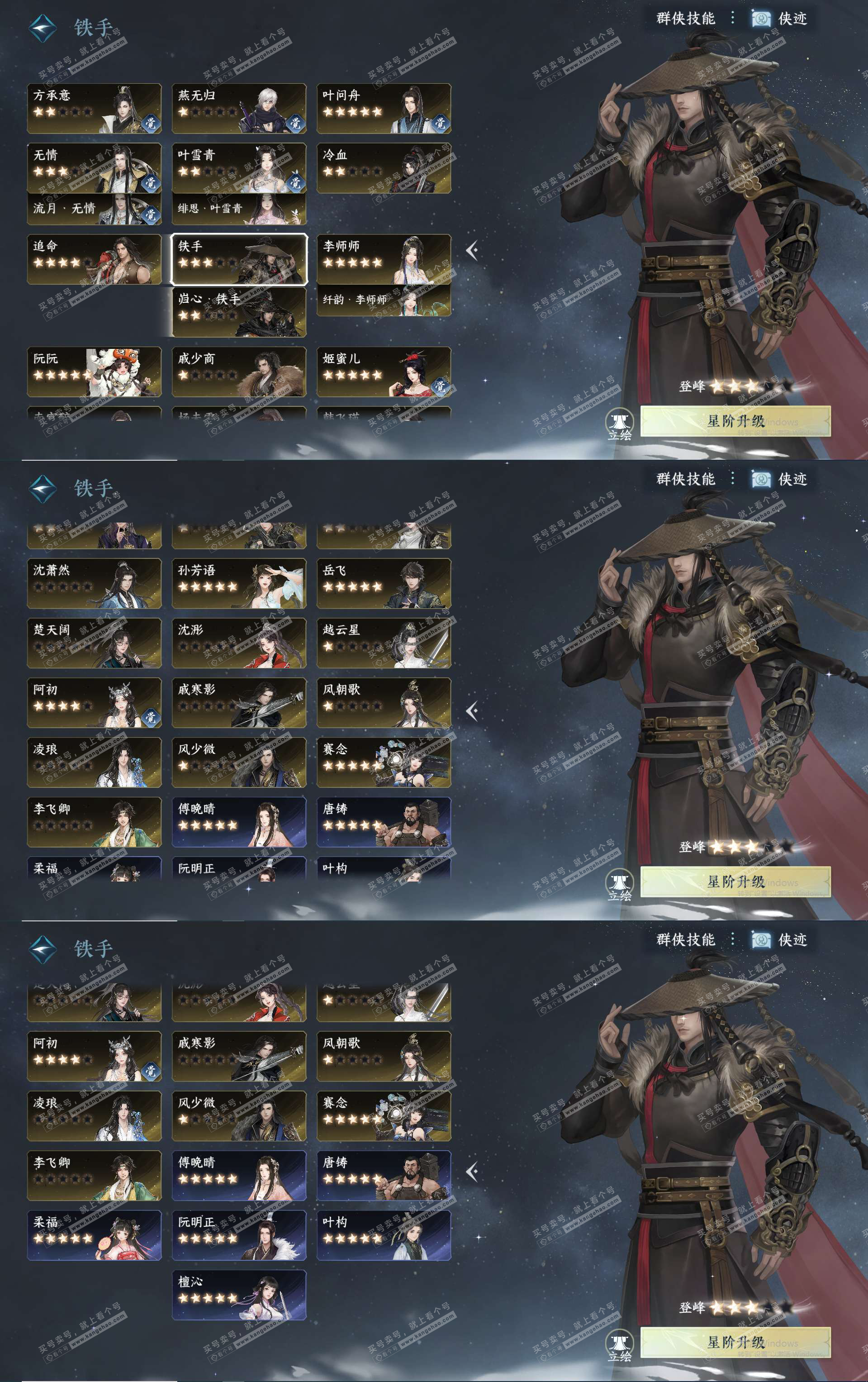The width and height of the screenshot is (868, 1382).
Task: Tap the 觉 badge on 方承意's card
Action: pos(151,123)
